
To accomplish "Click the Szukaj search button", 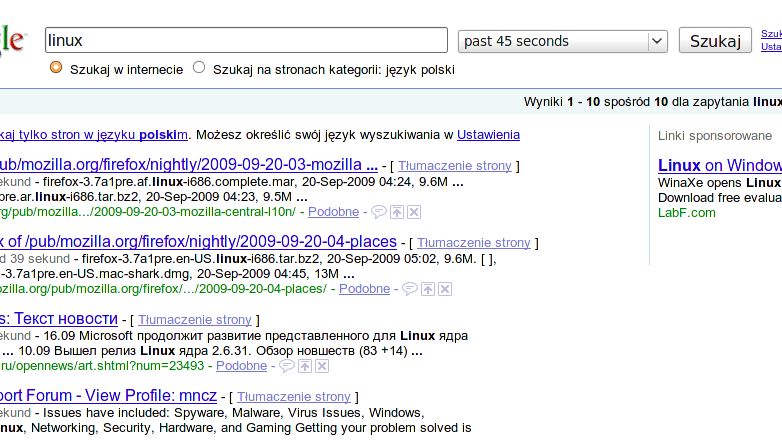I will click(x=715, y=40).
